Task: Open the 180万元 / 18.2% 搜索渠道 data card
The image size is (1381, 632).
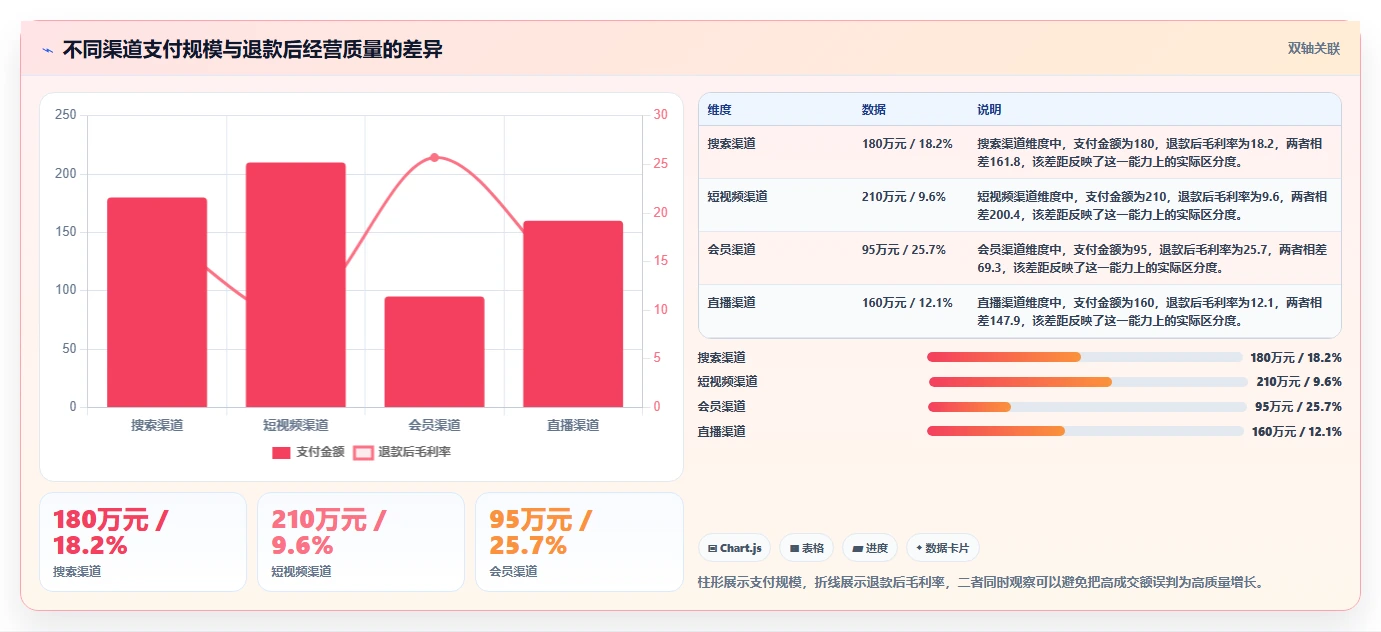Action: 143,542
